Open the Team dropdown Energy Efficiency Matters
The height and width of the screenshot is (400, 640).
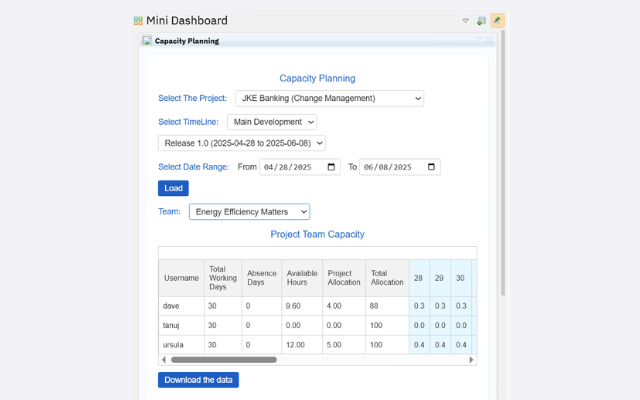(249, 212)
